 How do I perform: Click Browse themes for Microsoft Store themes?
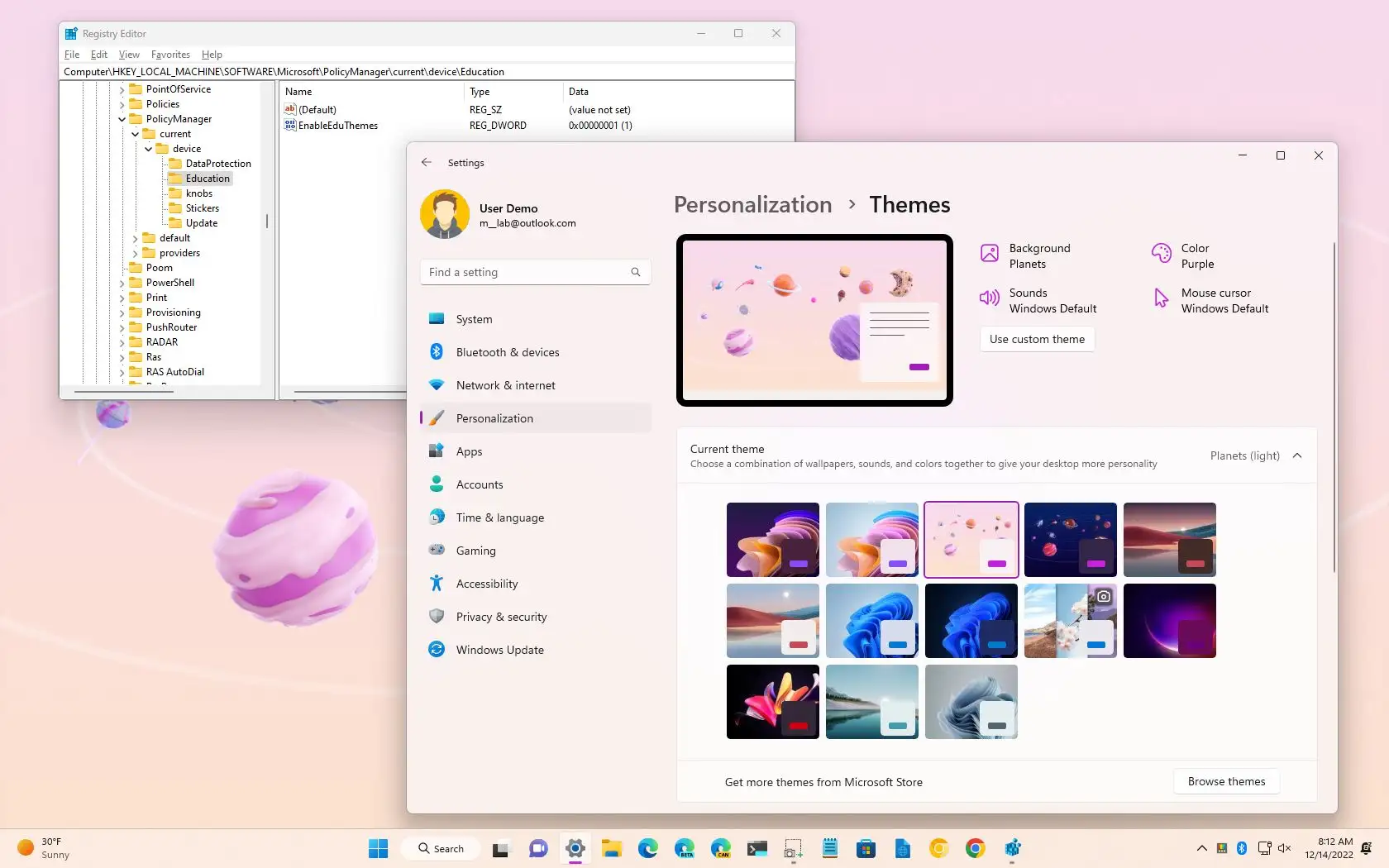1226,781
